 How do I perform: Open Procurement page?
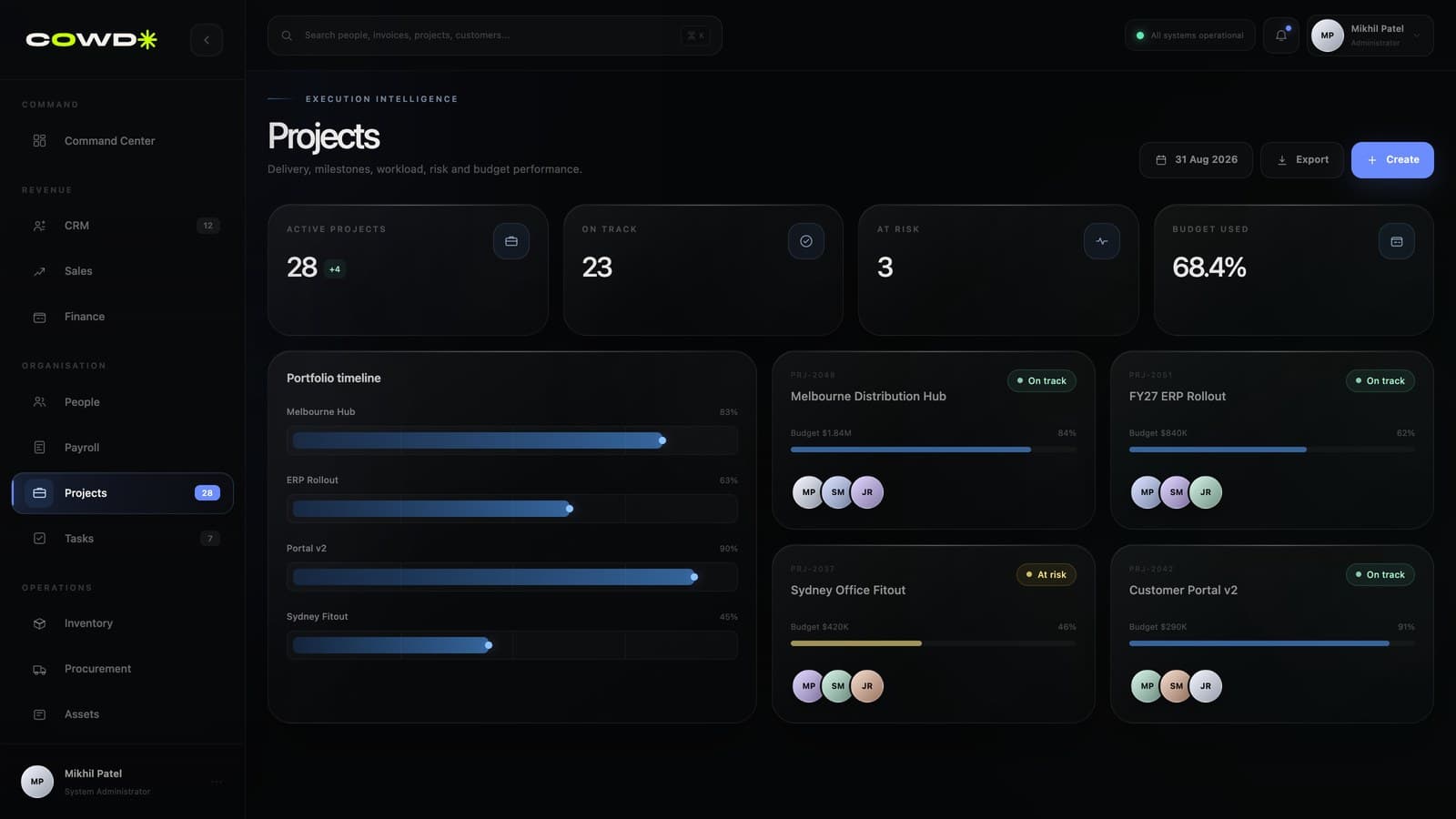tap(123, 669)
